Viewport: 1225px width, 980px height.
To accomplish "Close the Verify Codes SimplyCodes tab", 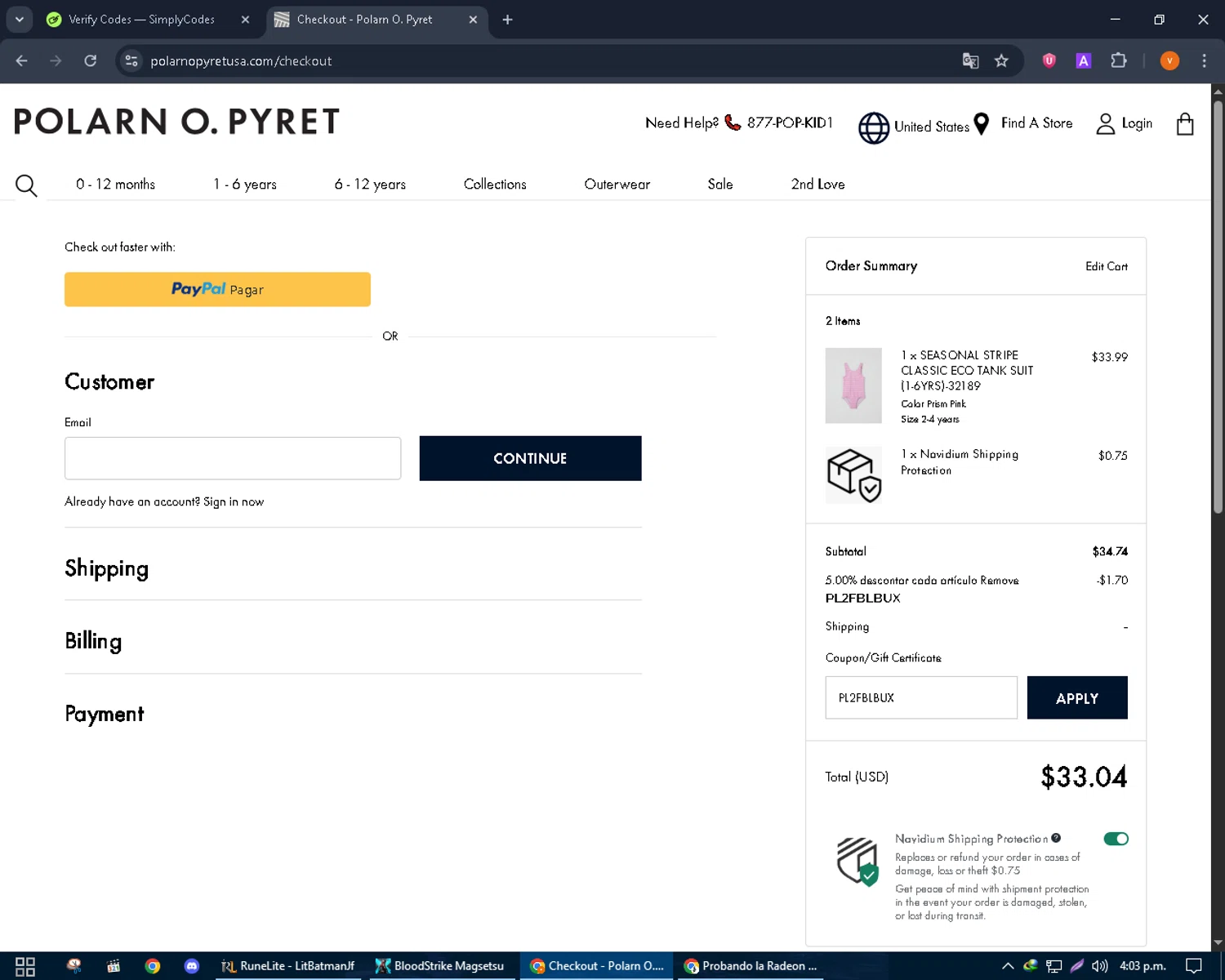I will click(x=245, y=20).
